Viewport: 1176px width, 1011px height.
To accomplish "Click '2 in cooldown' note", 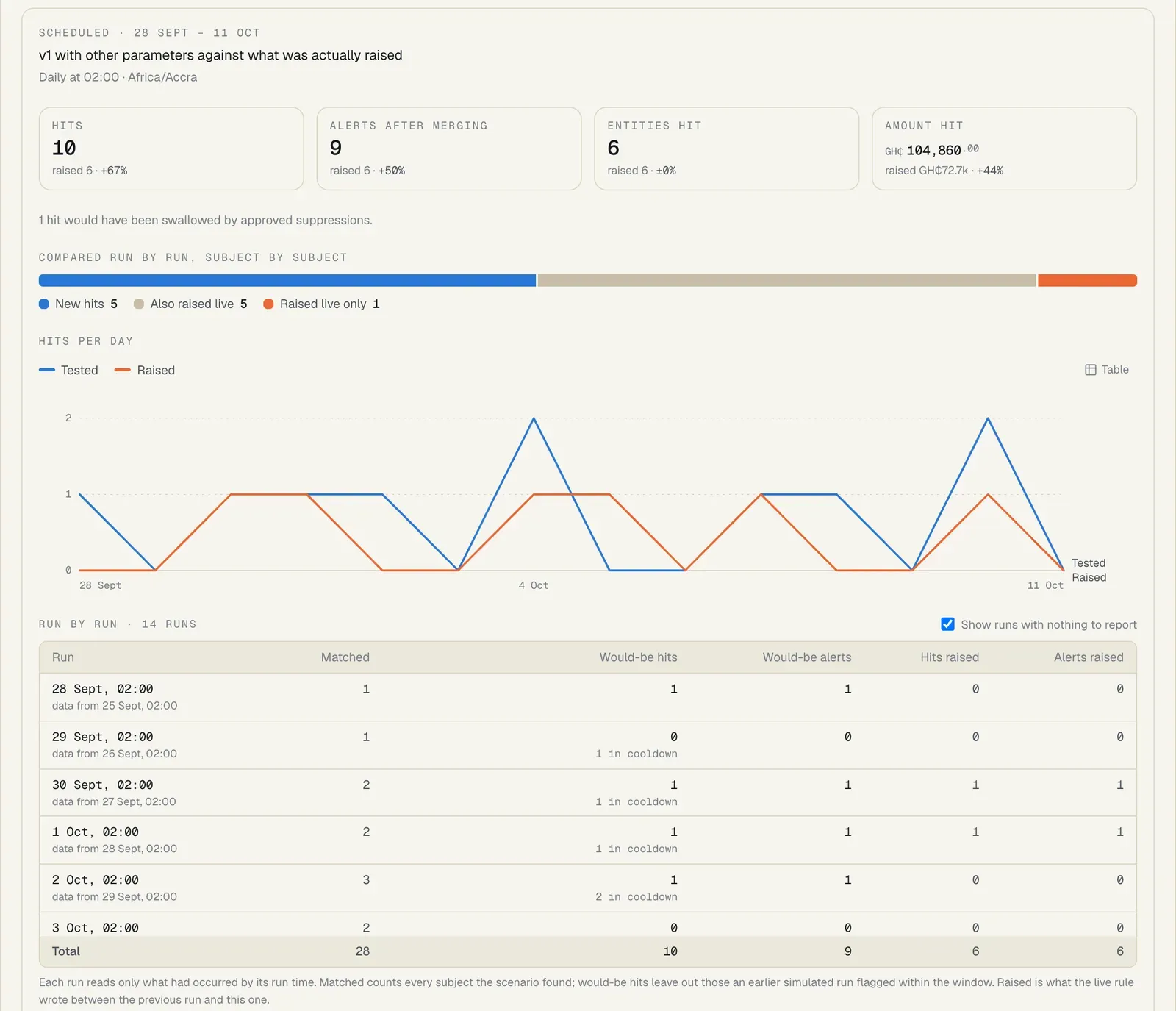I will point(637,897).
